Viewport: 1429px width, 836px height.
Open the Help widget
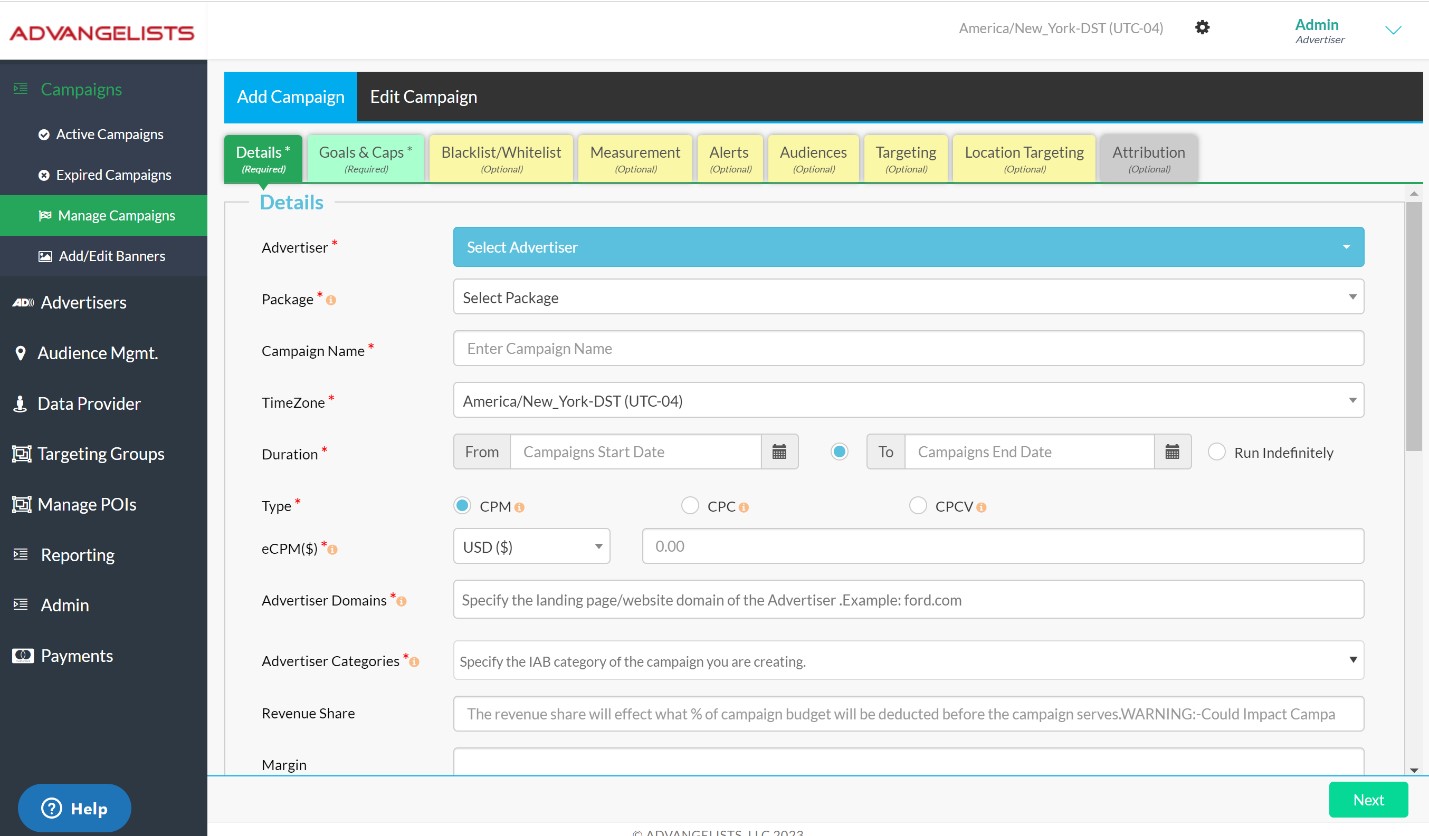74,808
